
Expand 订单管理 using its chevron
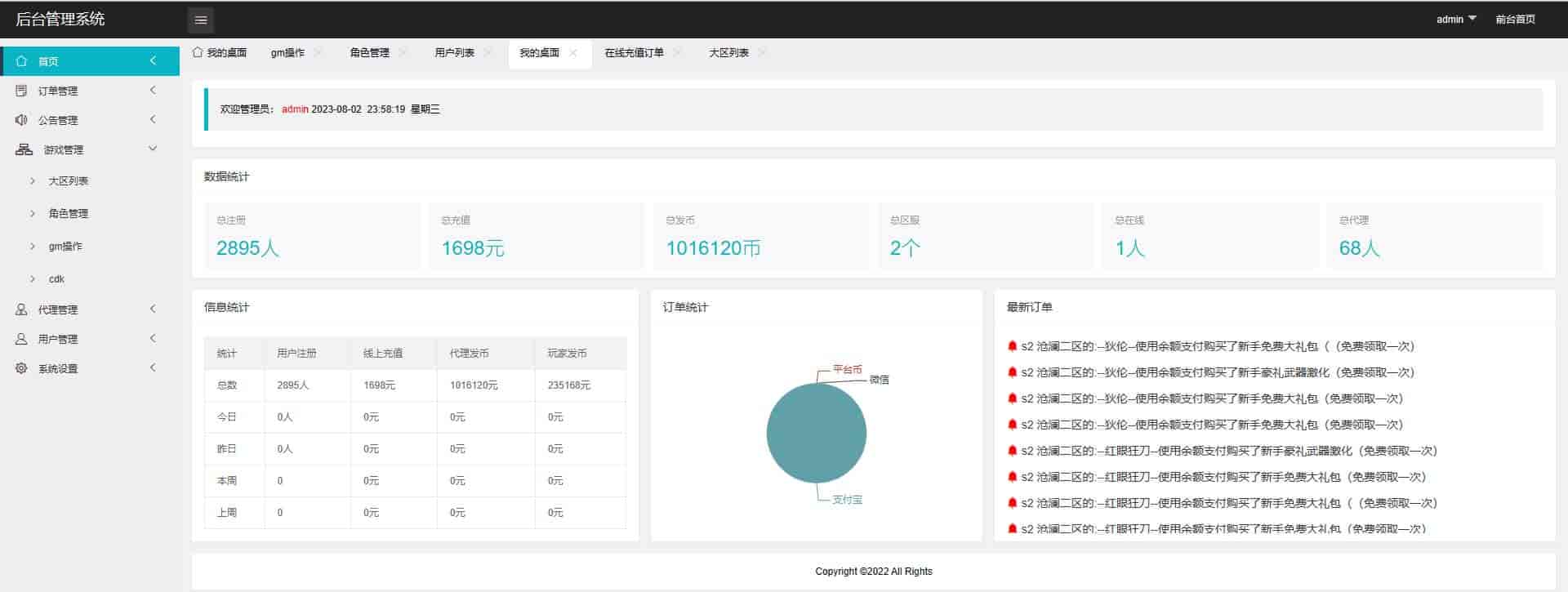point(152,91)
